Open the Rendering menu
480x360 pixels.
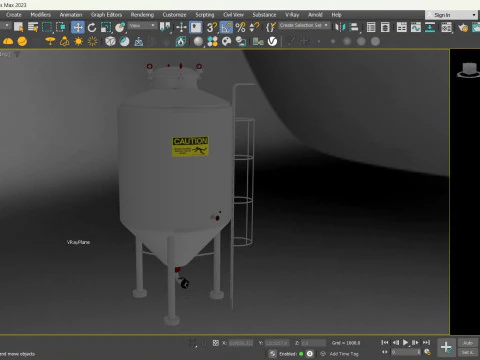click(x=142, y=15)
